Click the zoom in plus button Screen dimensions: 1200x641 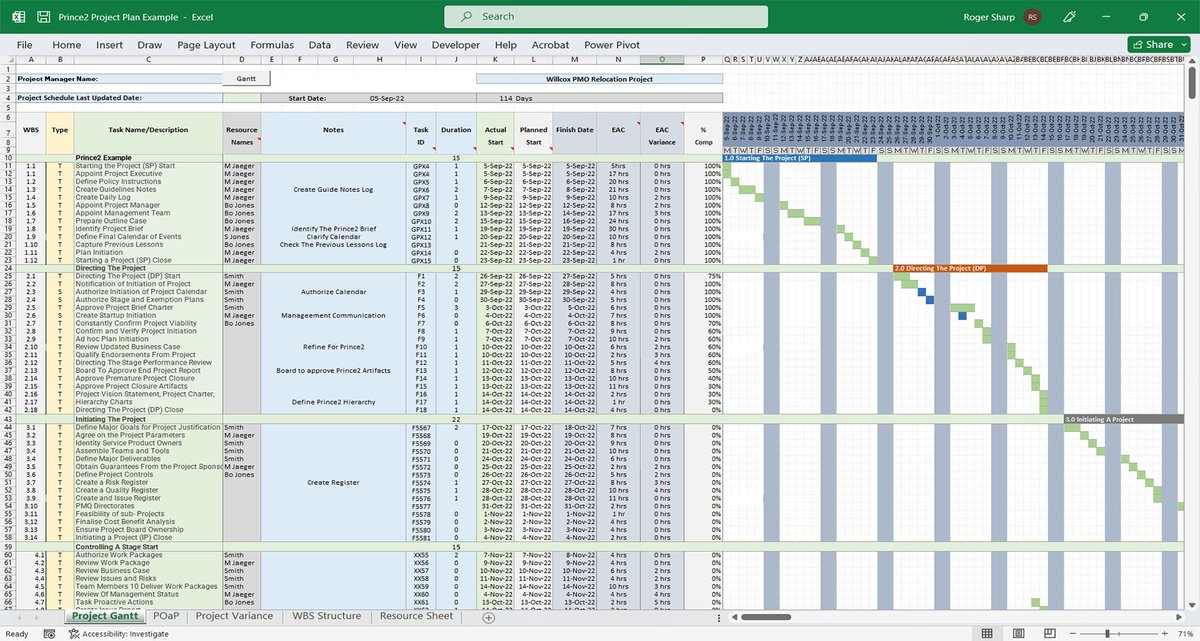pos(1163,633)
